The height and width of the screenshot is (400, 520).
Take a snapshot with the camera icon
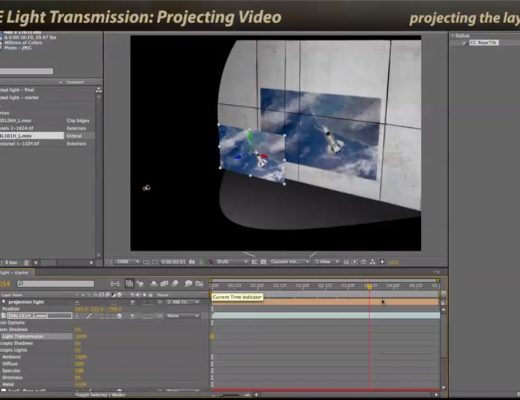[192, 262]
